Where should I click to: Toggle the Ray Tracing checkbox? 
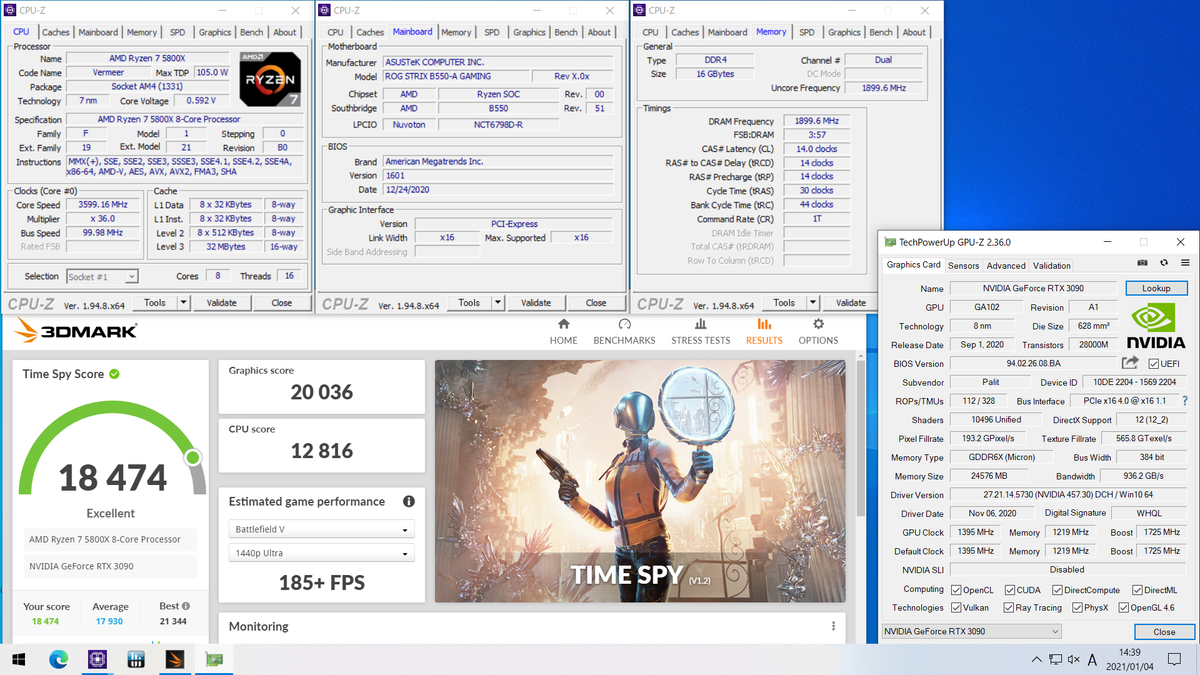pos(1009,607)
